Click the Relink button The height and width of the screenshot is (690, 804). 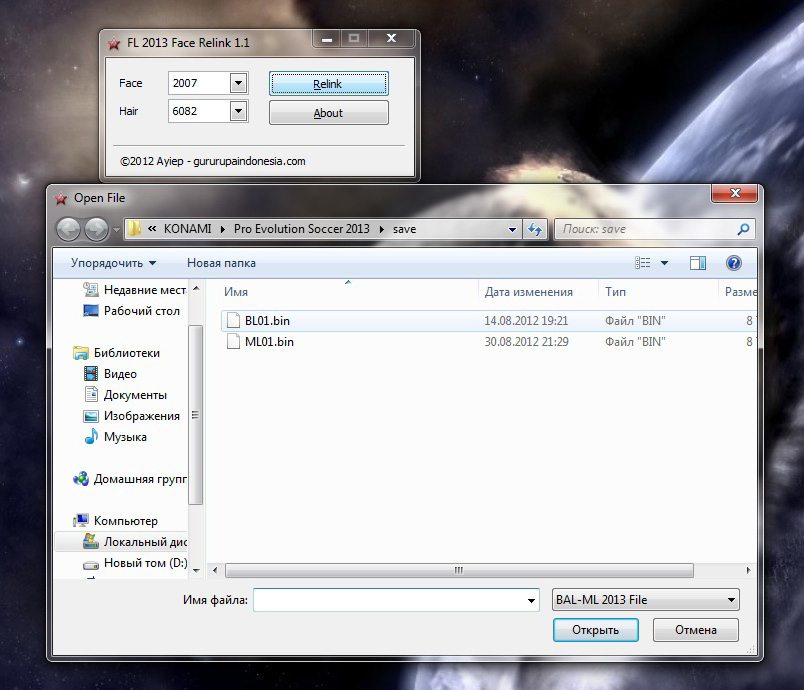tap(328, 84)
